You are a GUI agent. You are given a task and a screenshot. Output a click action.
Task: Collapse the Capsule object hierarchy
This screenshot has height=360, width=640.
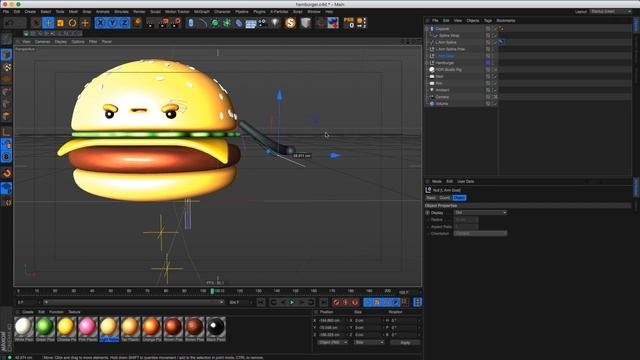[x=427, y=29]
